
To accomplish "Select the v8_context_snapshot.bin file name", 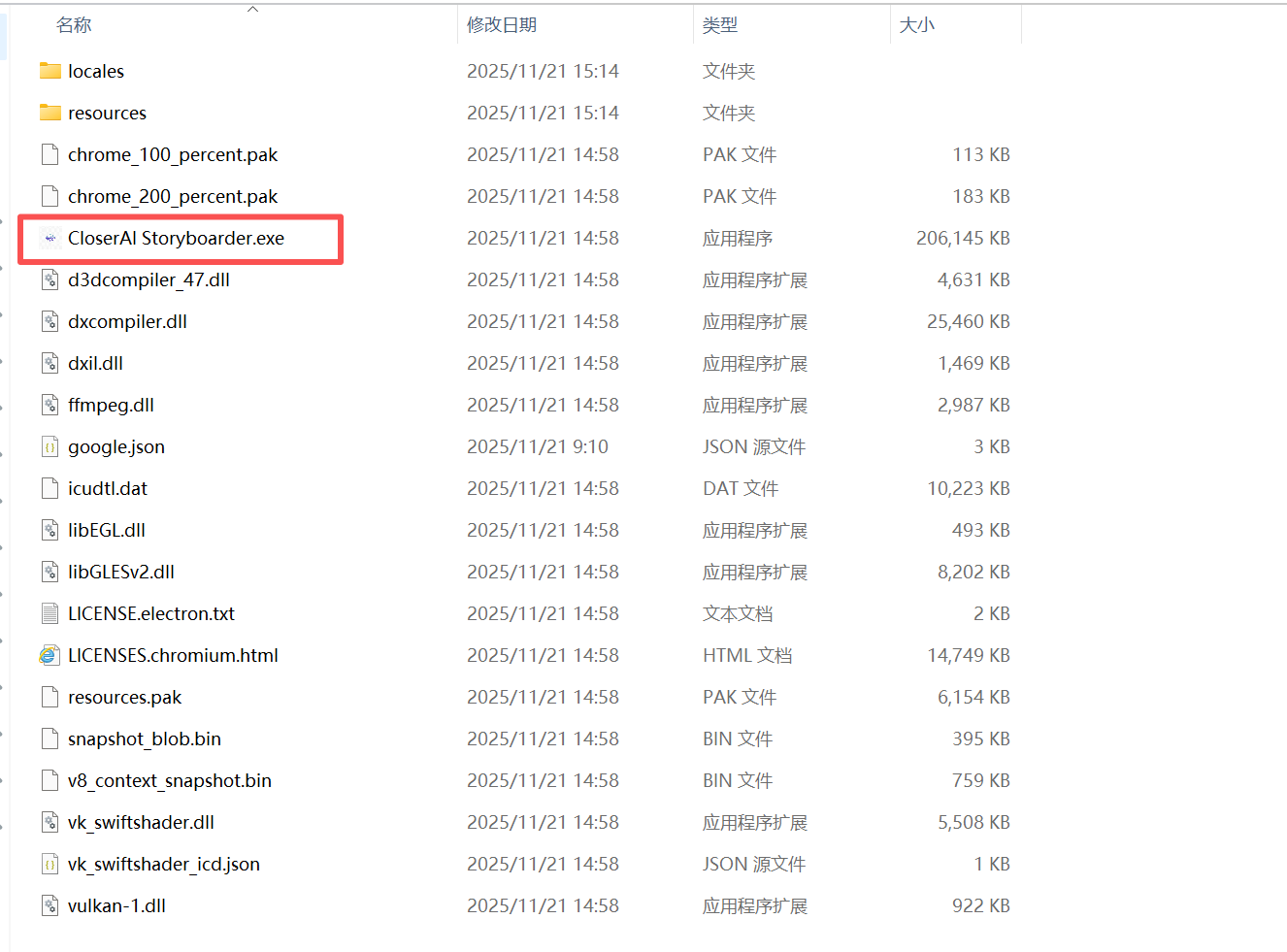I will tap(170, 780).
